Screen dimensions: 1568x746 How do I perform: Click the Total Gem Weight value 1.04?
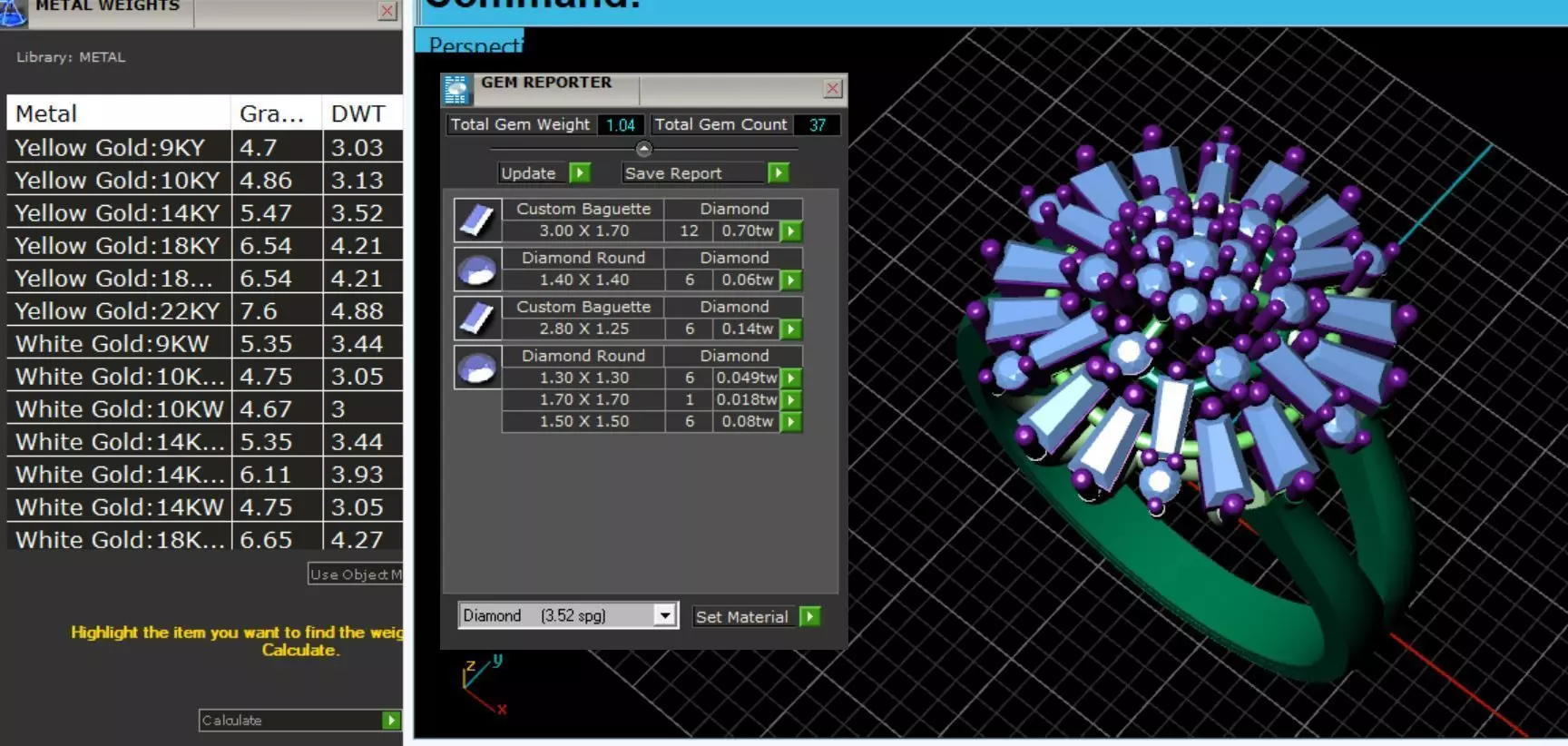click(621, 124)
